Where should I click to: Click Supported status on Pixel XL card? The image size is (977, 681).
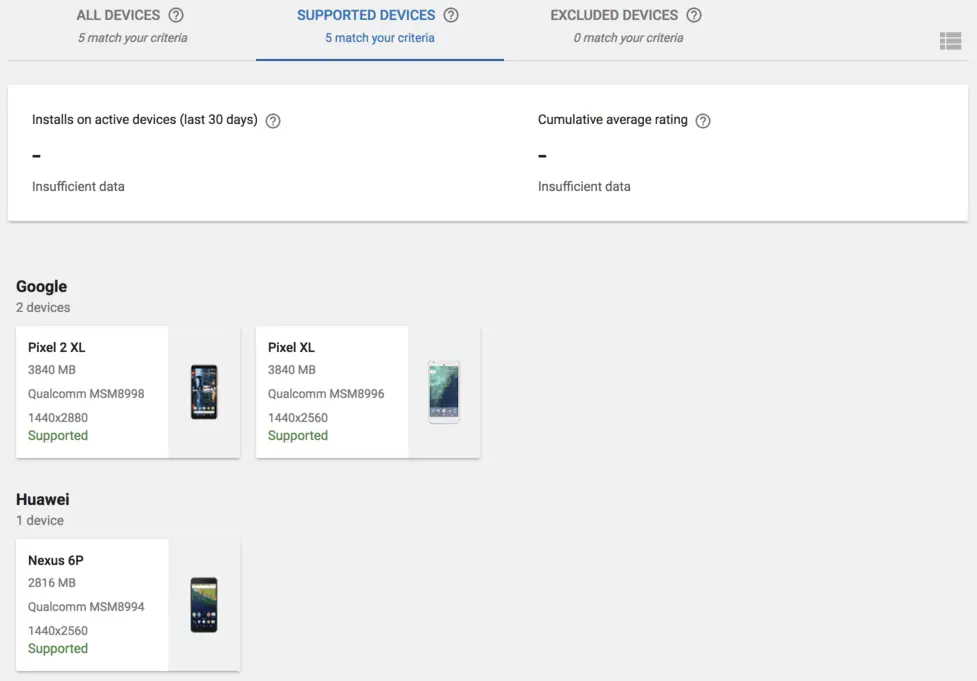(298, 436)
